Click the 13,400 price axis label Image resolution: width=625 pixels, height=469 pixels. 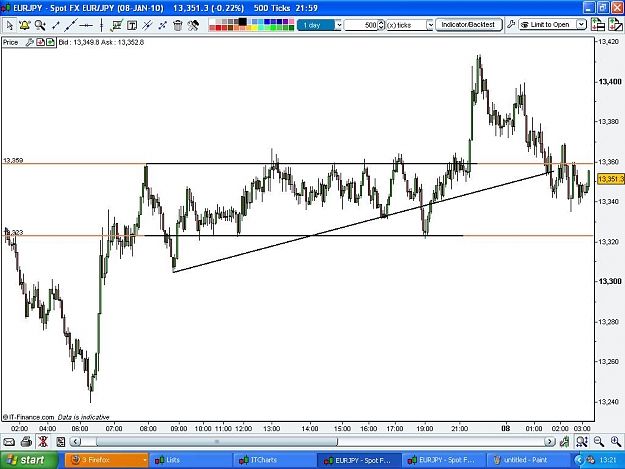point(610,82)
